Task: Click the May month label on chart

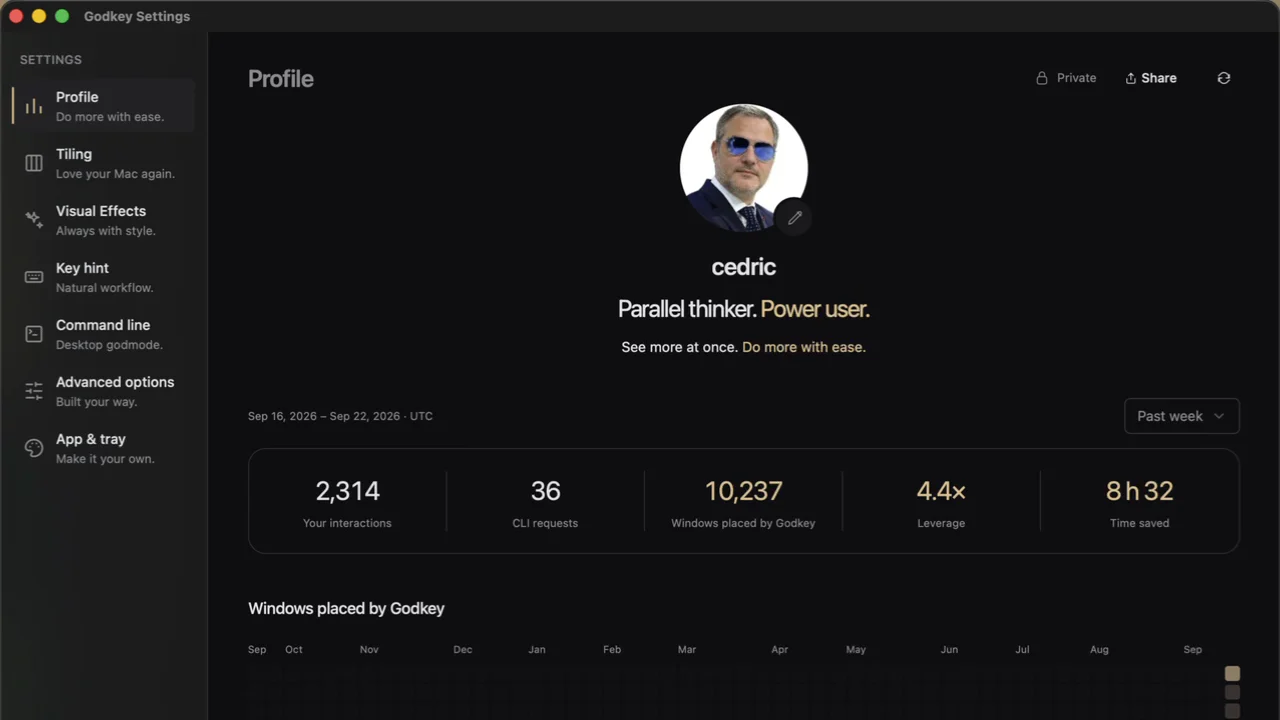Action: pos(856,649)
